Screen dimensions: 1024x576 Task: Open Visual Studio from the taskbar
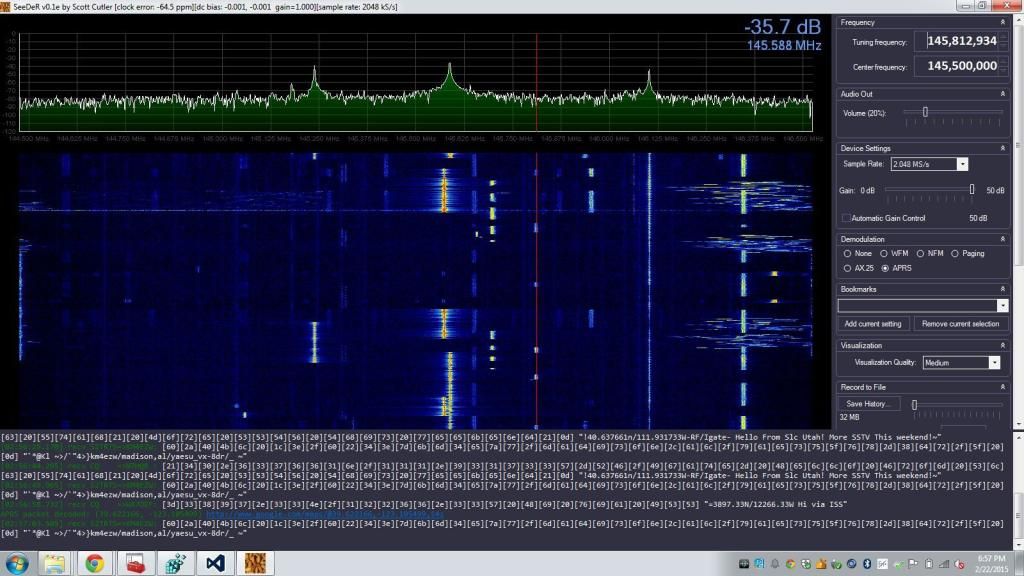pyautogui.click(x=215, y=563)
